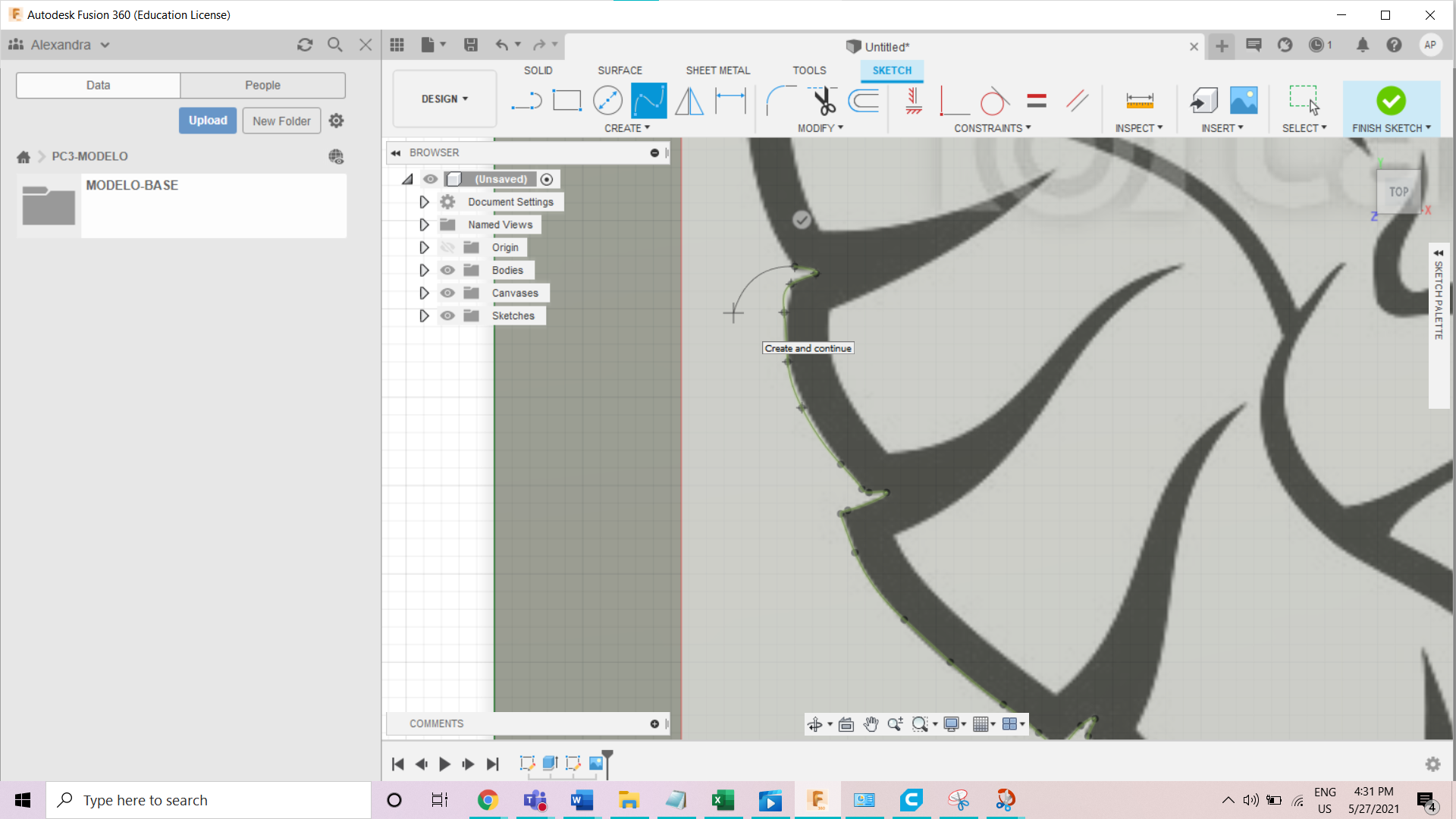The image size is (1456, 819).
Task: Activate the Unsaved component radio button
Action: coord(547,179)
